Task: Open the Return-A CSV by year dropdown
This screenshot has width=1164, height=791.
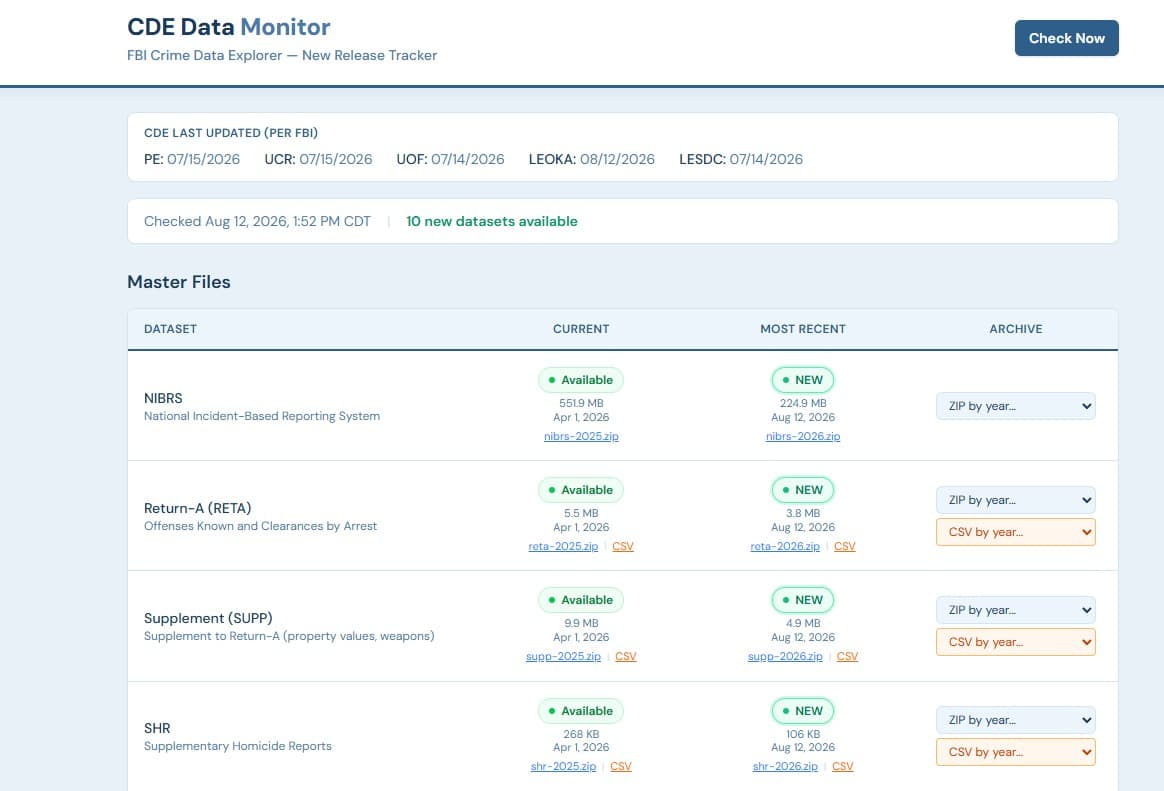Action: point(1016,532)
